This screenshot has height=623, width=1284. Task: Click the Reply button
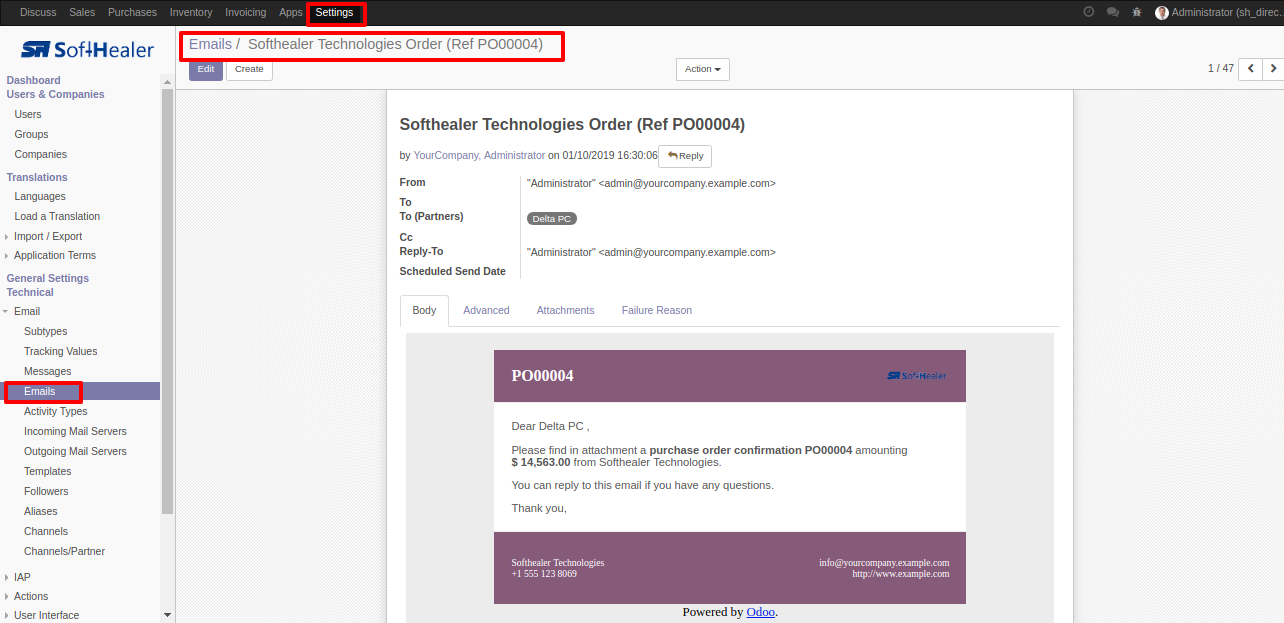click(x=685, y=155)
